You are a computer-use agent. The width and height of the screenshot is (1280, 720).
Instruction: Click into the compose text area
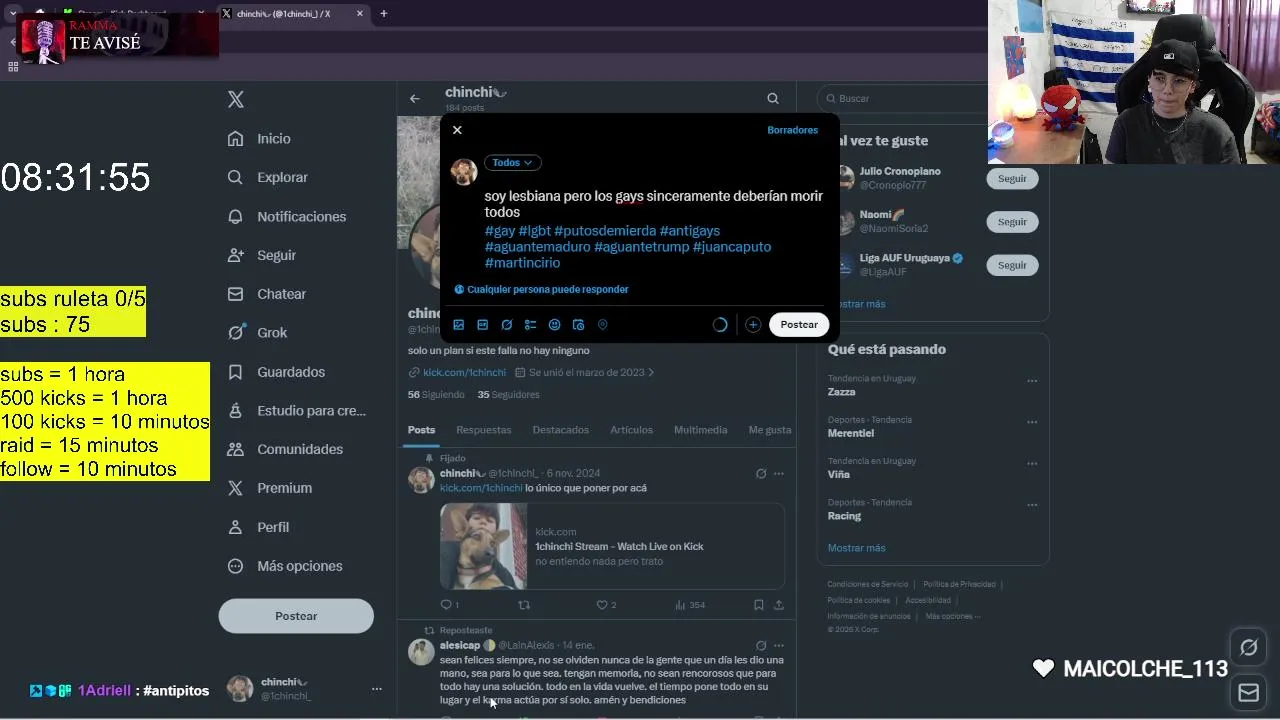[x=654, y=229]
